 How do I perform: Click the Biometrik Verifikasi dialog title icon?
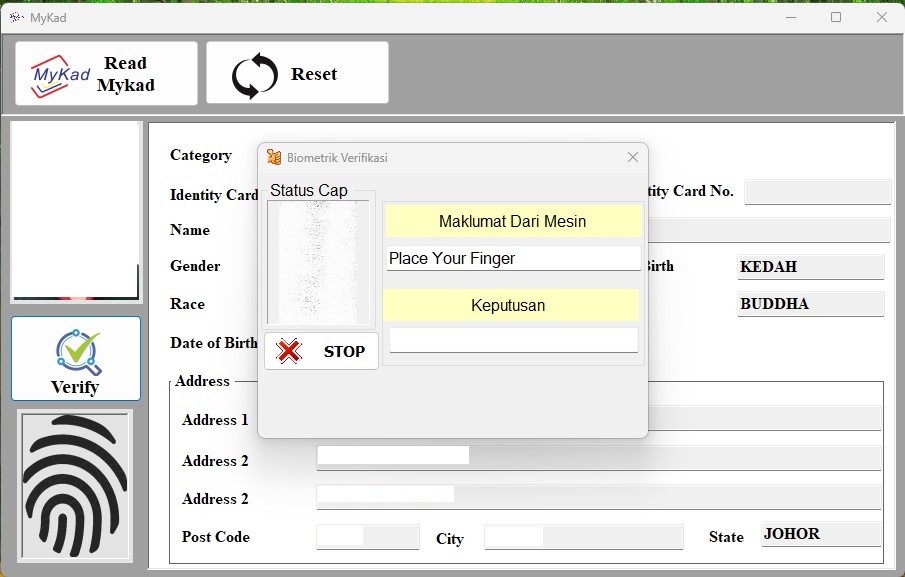pos(274,157)
